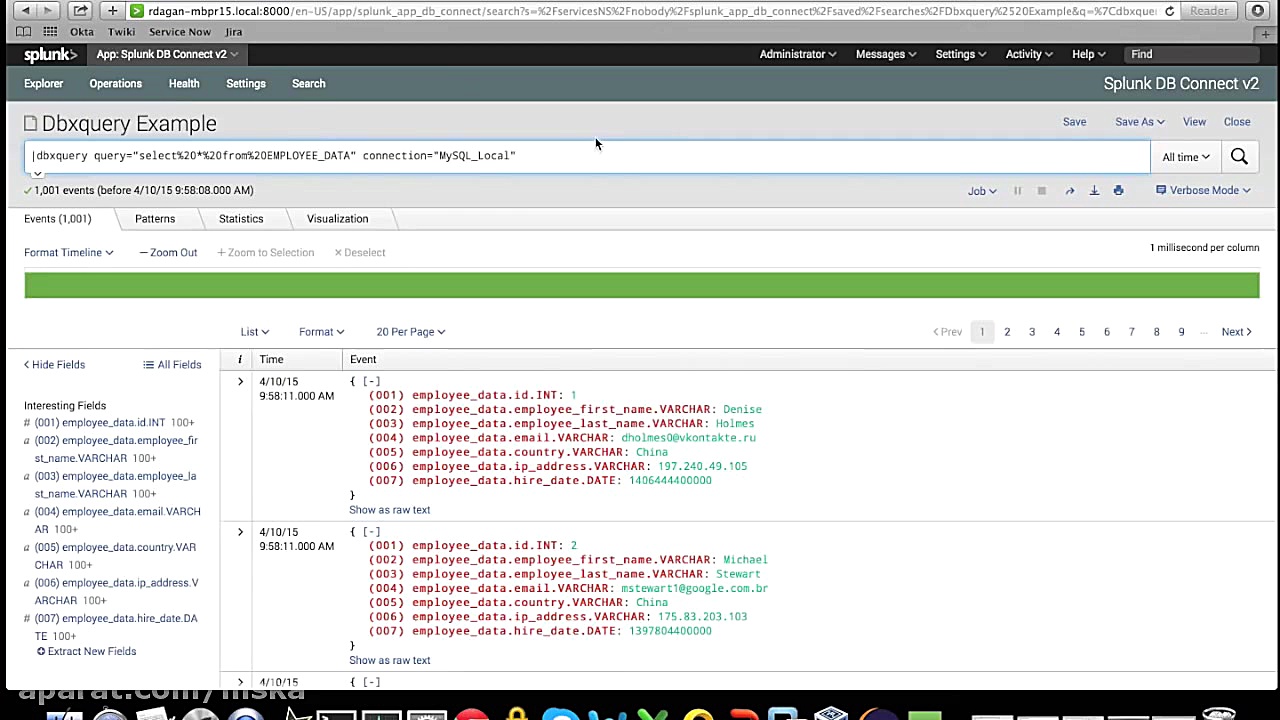Open the App: Splunk DB Connect v2 dropdown

click(x=167, y=54)
